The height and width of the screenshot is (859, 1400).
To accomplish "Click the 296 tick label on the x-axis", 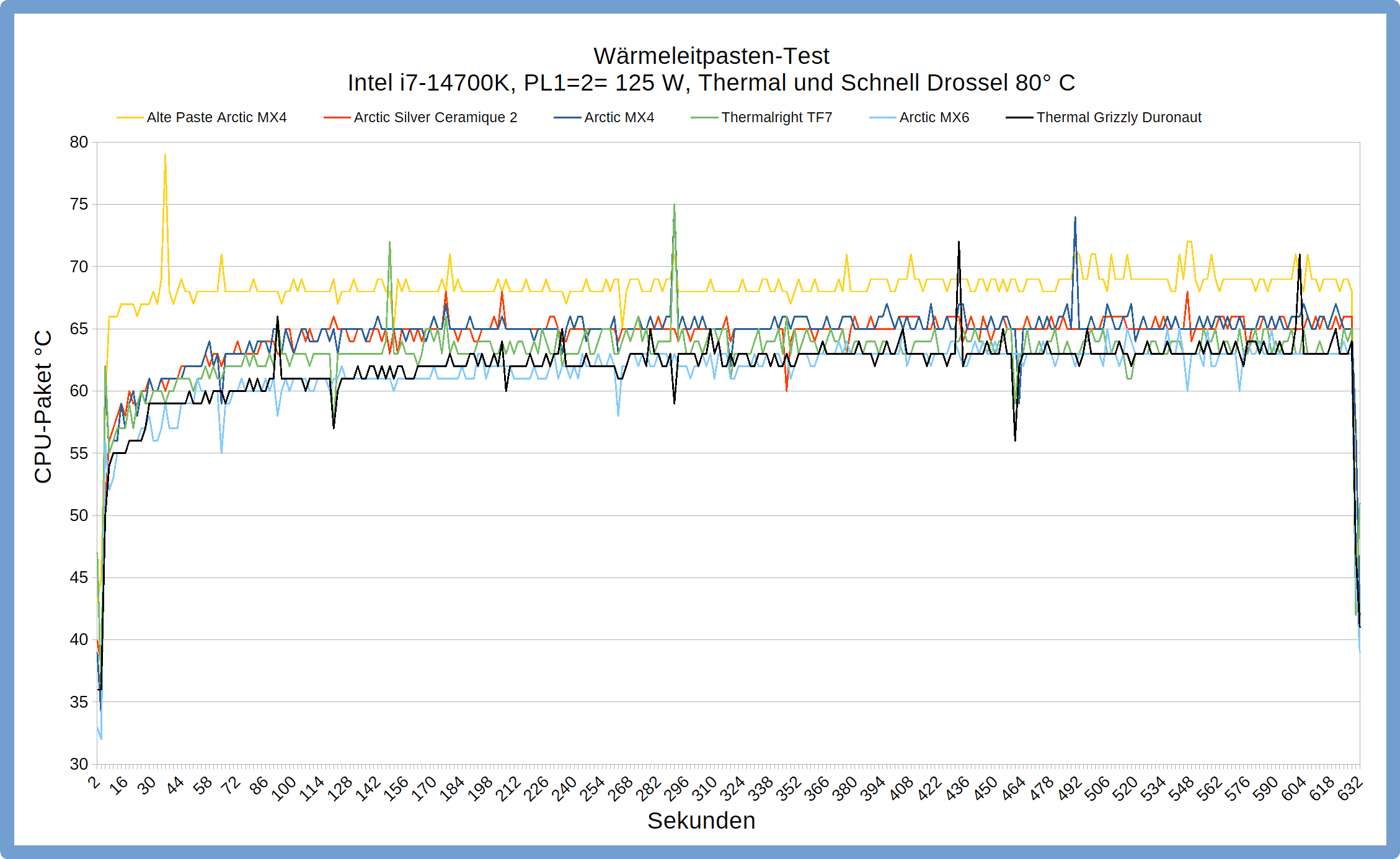I will tap(676, 789).
